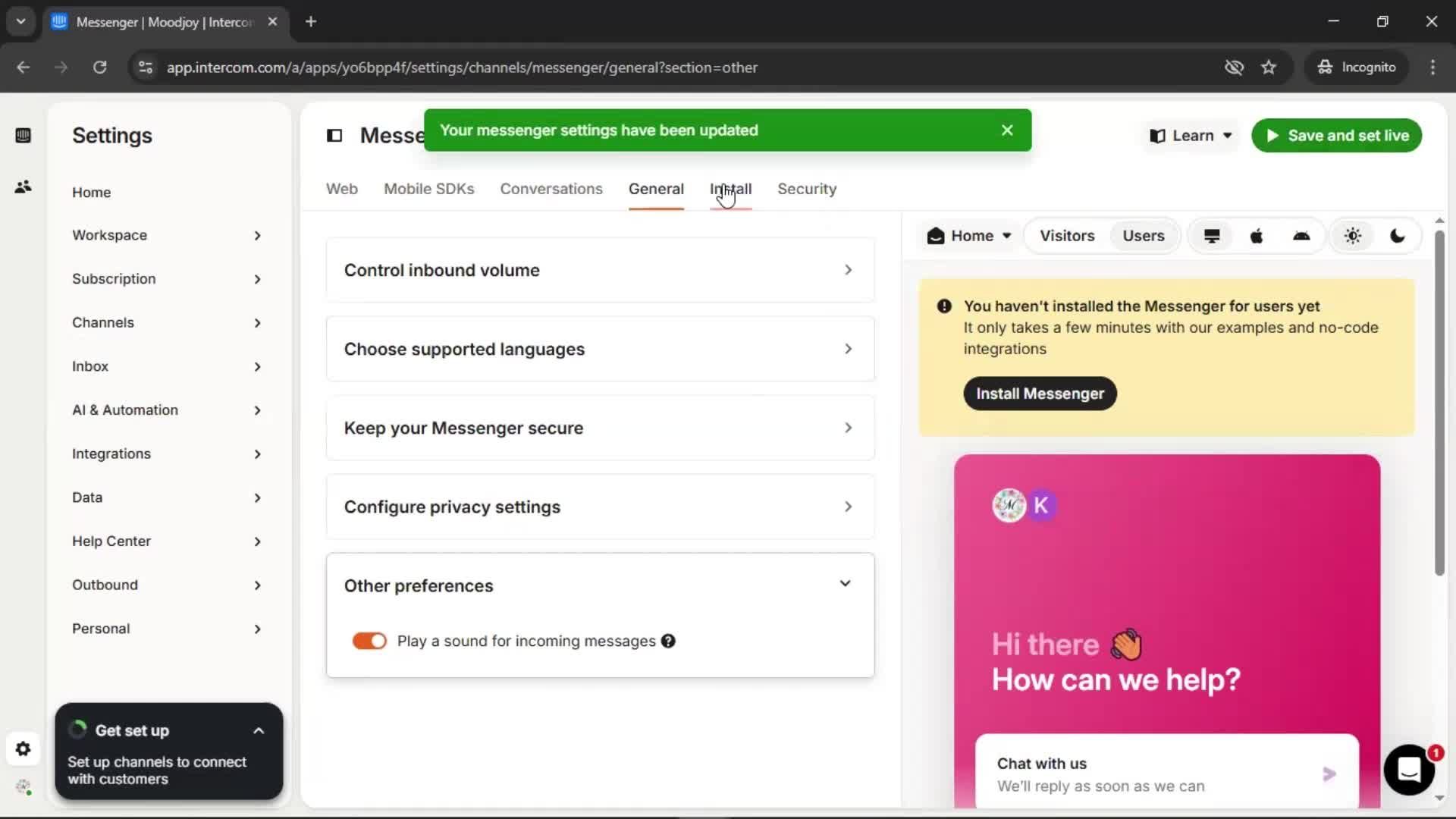Click the warning info icon in yellow banner
This screenshot has height=819, width=1456.
pyautogui.click(x=944, y=306)
